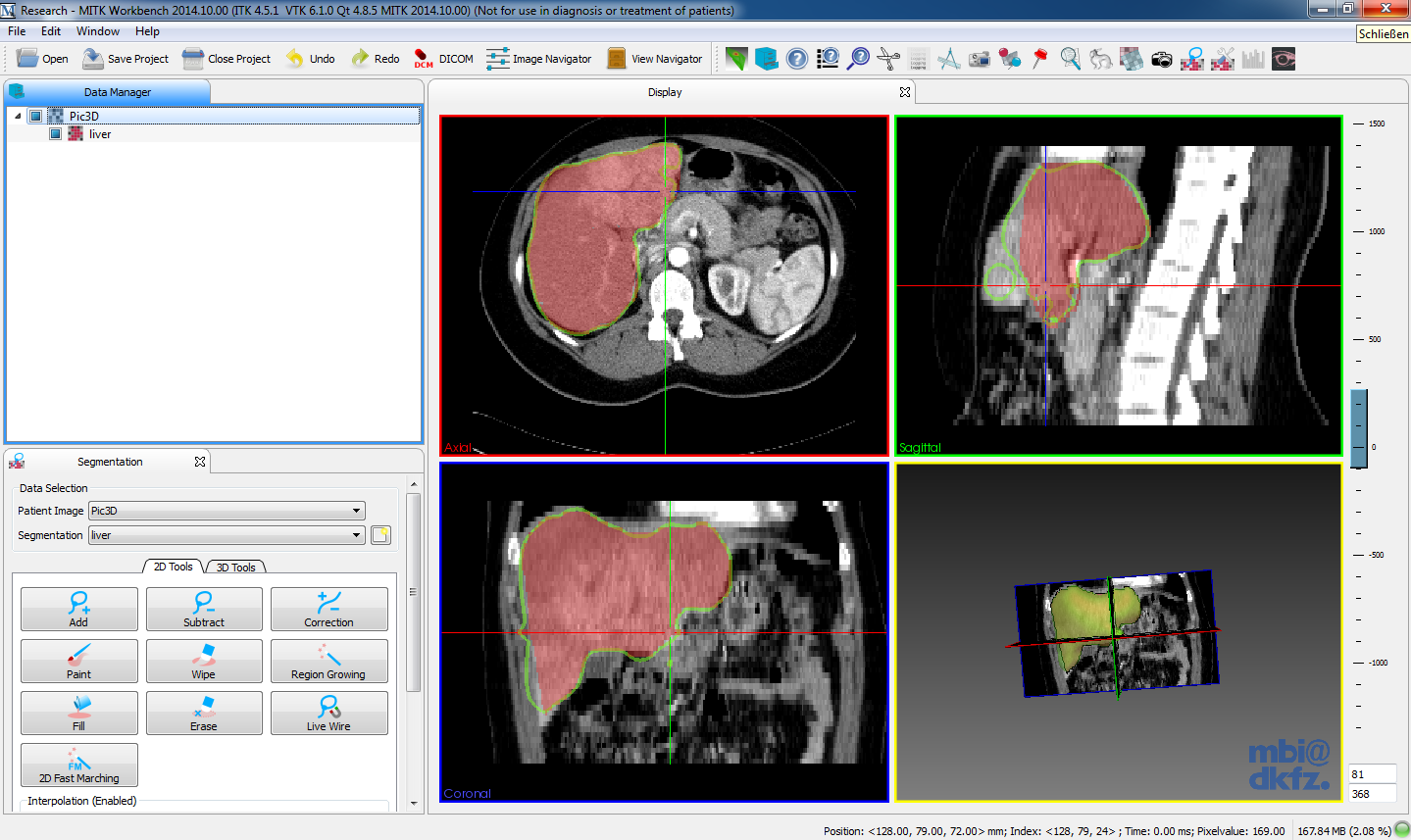Click the red and blue pins icon
Viewport: 1411px width, 840px height.
pos(1010,59)
